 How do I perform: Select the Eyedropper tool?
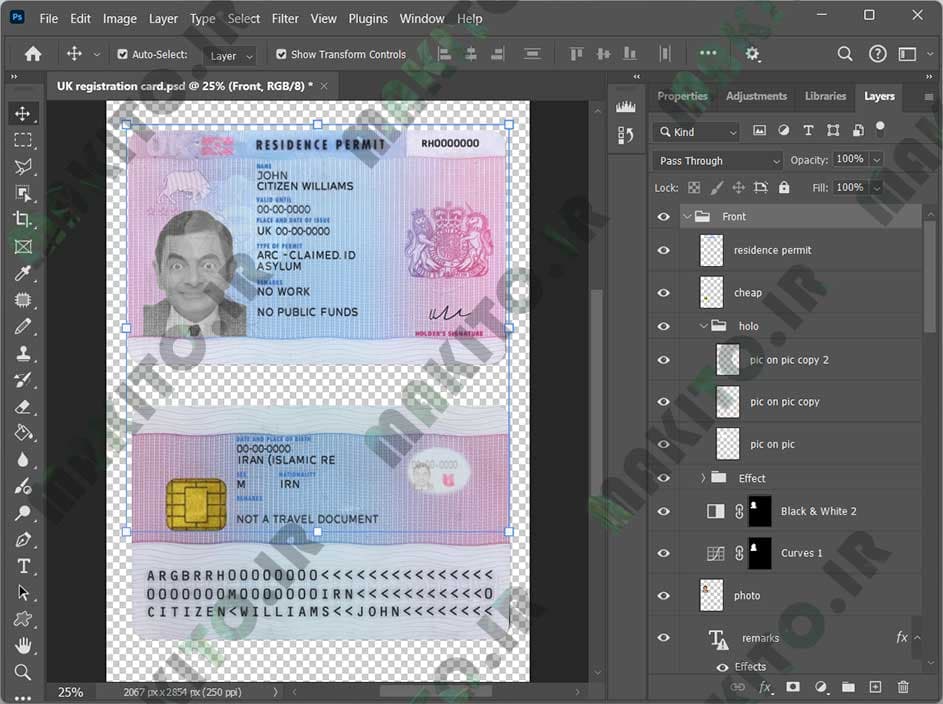pos(23,273)
